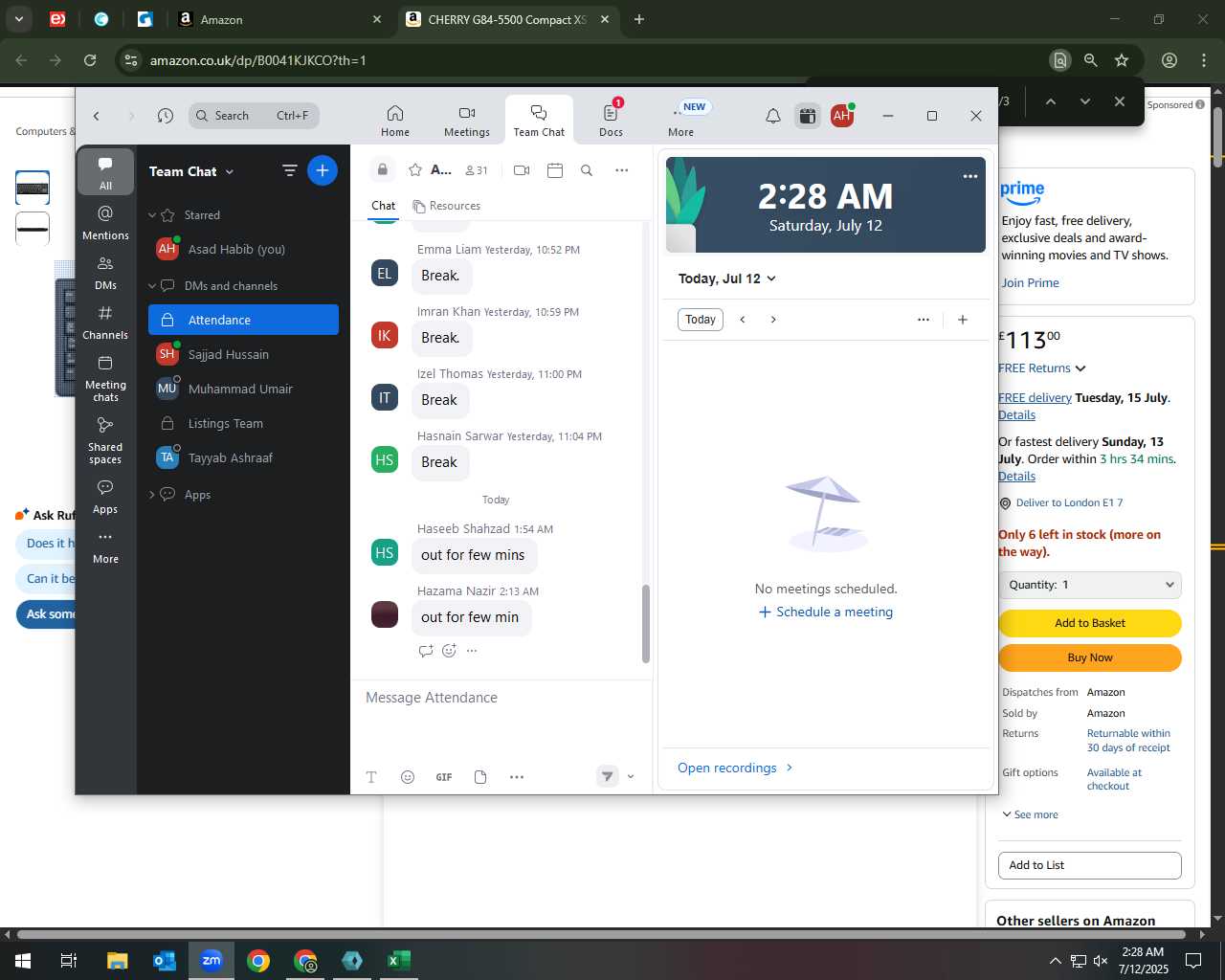The image size is (1225, 980).
Task: Open more options in the chat header
Action: click(x=622, y=170)
